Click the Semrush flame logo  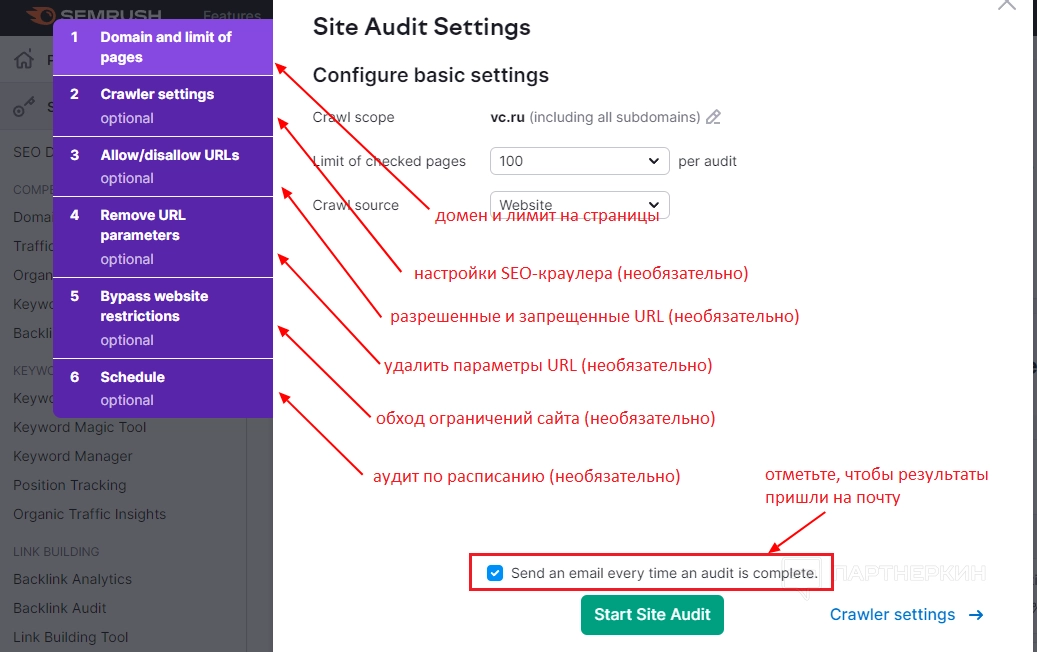point(40,15)
